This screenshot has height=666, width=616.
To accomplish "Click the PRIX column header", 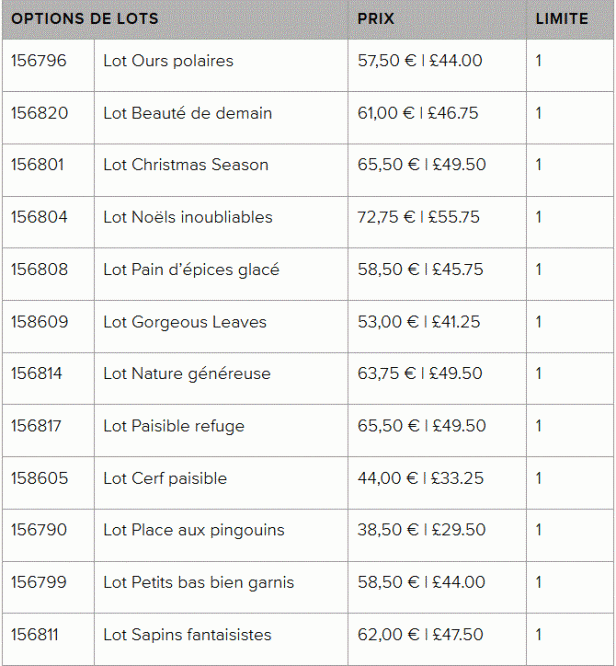I will [x=376, y=19].
